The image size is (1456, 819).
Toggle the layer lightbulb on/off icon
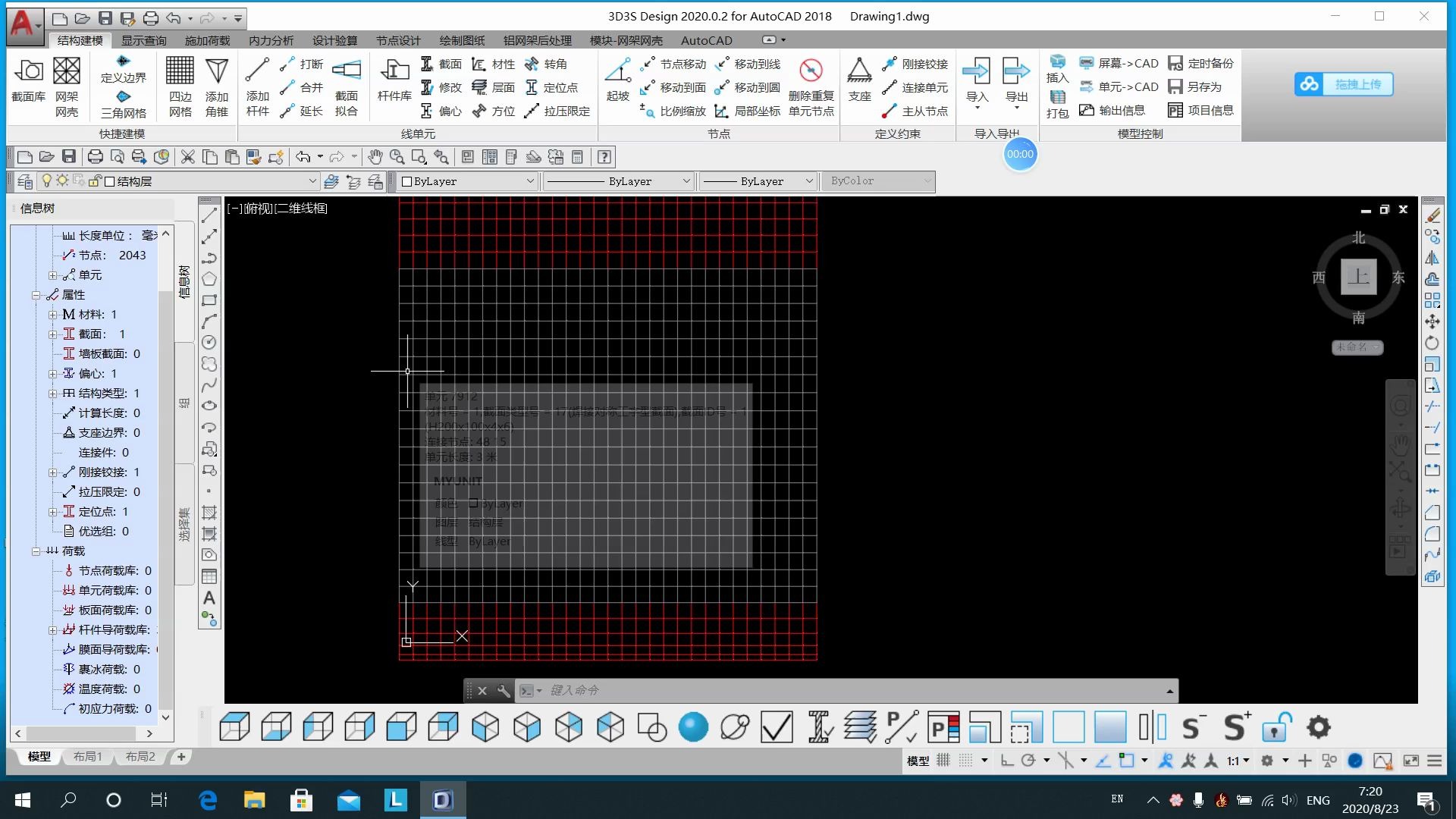coord(47,181)
